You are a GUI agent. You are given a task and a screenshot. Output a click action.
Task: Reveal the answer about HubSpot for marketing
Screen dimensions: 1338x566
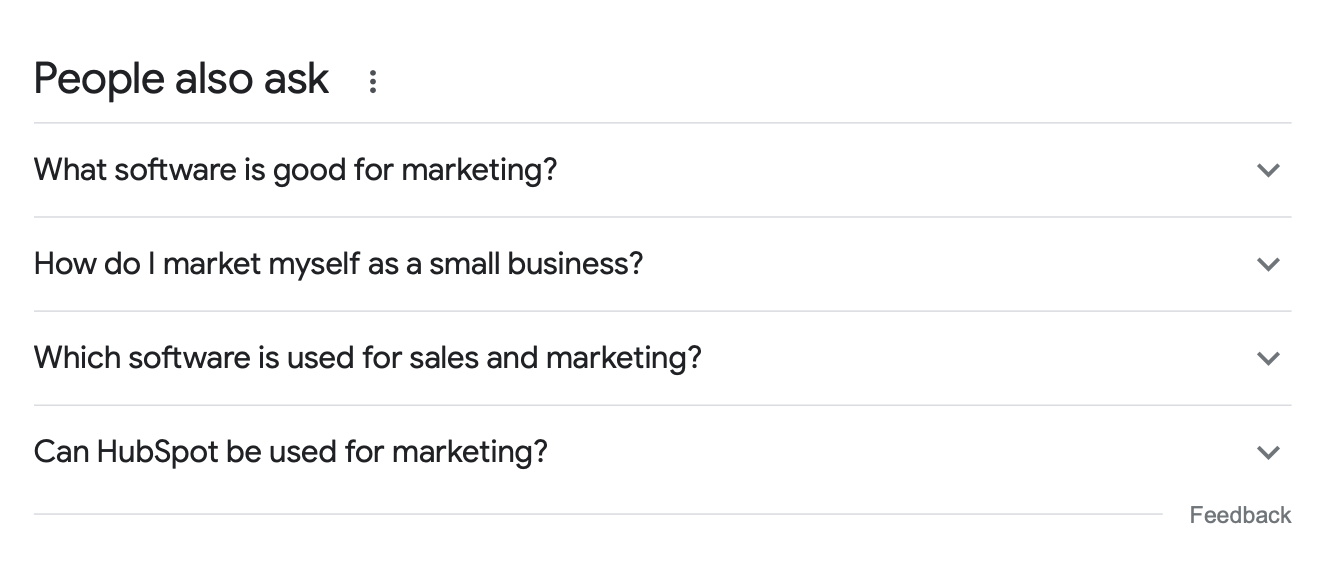coord(660,452)
